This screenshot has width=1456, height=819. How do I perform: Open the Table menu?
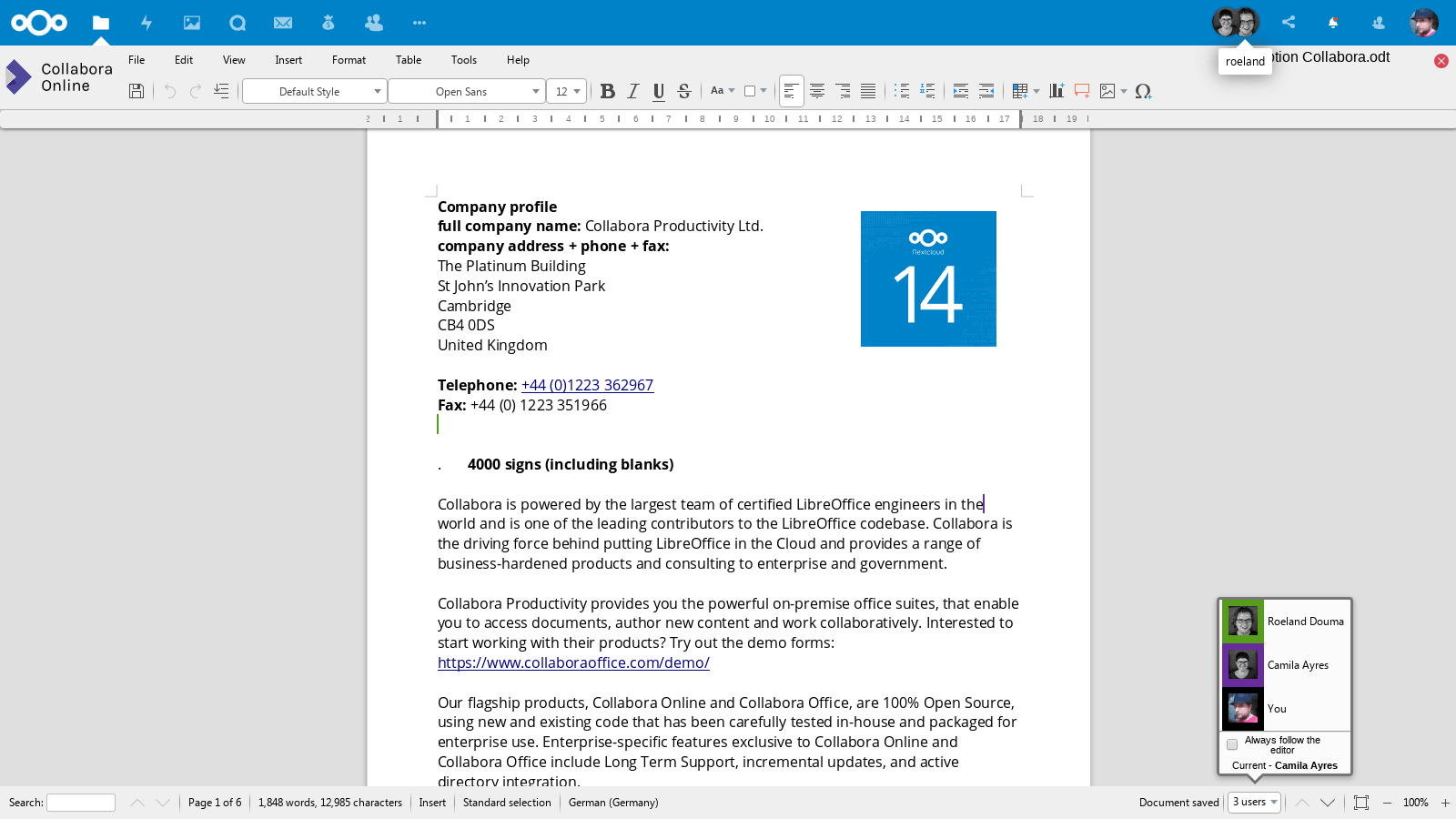tap(409, 60)
